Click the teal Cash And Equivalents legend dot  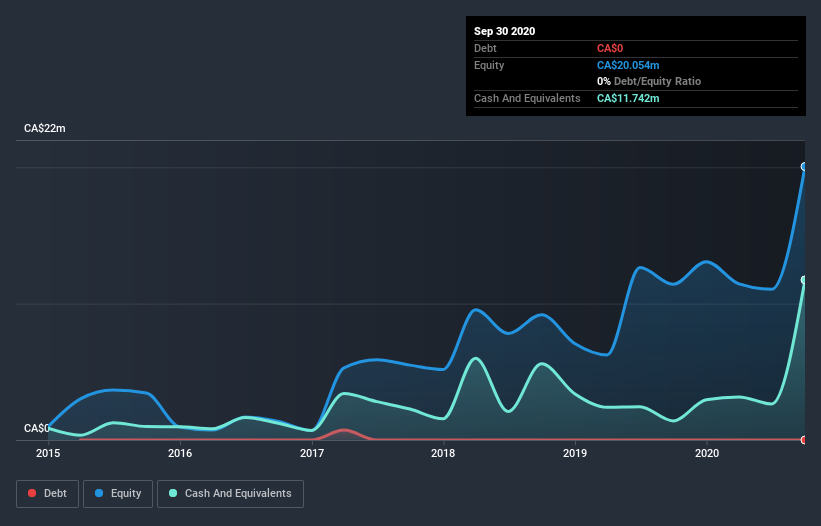point(173,493)
